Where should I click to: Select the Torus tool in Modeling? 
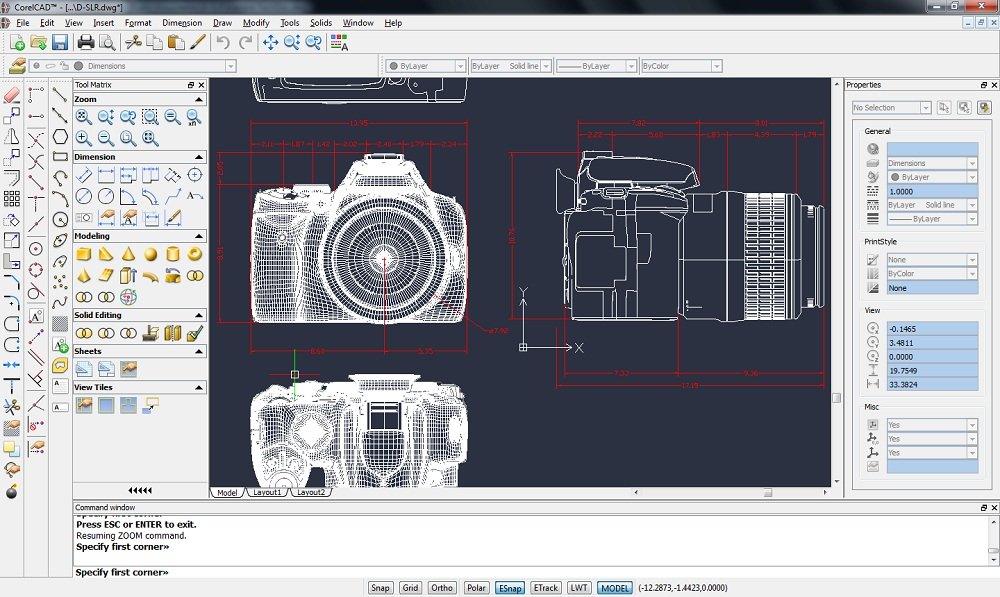click(x=194, y=254)
